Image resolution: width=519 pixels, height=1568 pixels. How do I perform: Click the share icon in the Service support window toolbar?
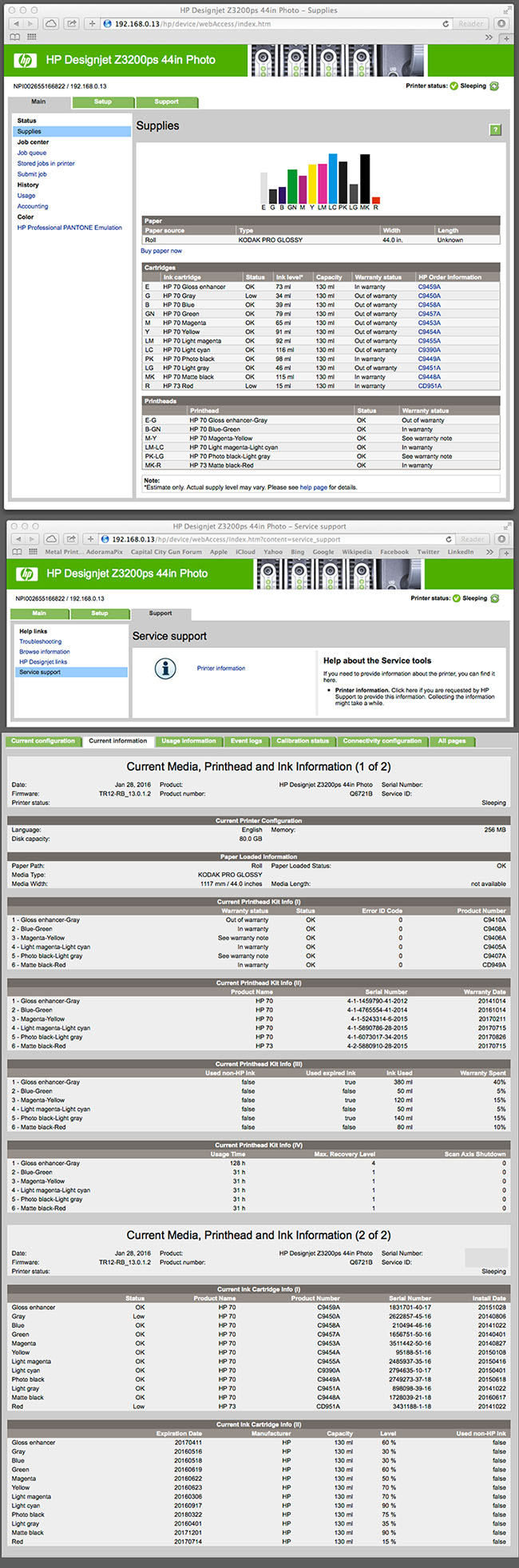click(x=71, y=539)
